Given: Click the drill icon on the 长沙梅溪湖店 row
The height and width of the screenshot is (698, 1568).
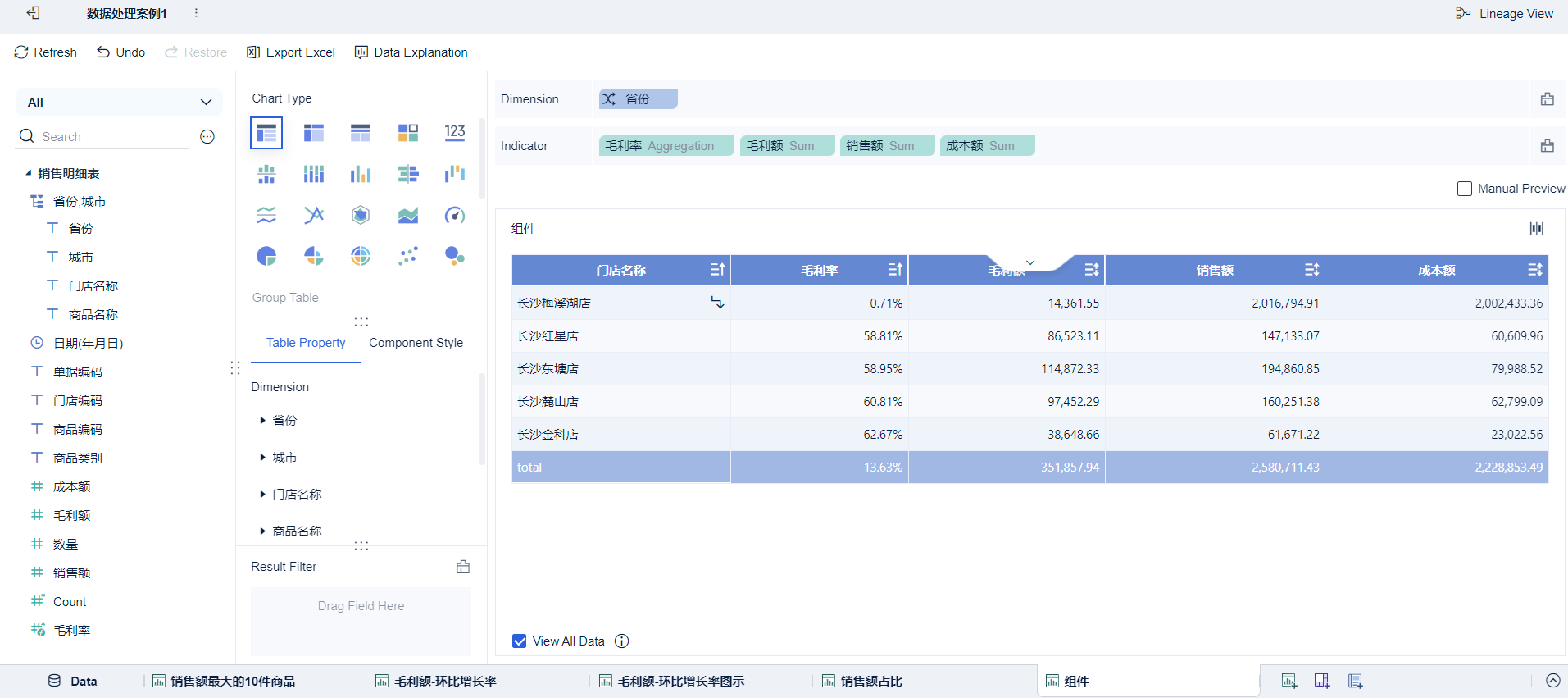Looking at the screenshot, I should [717, 303].
